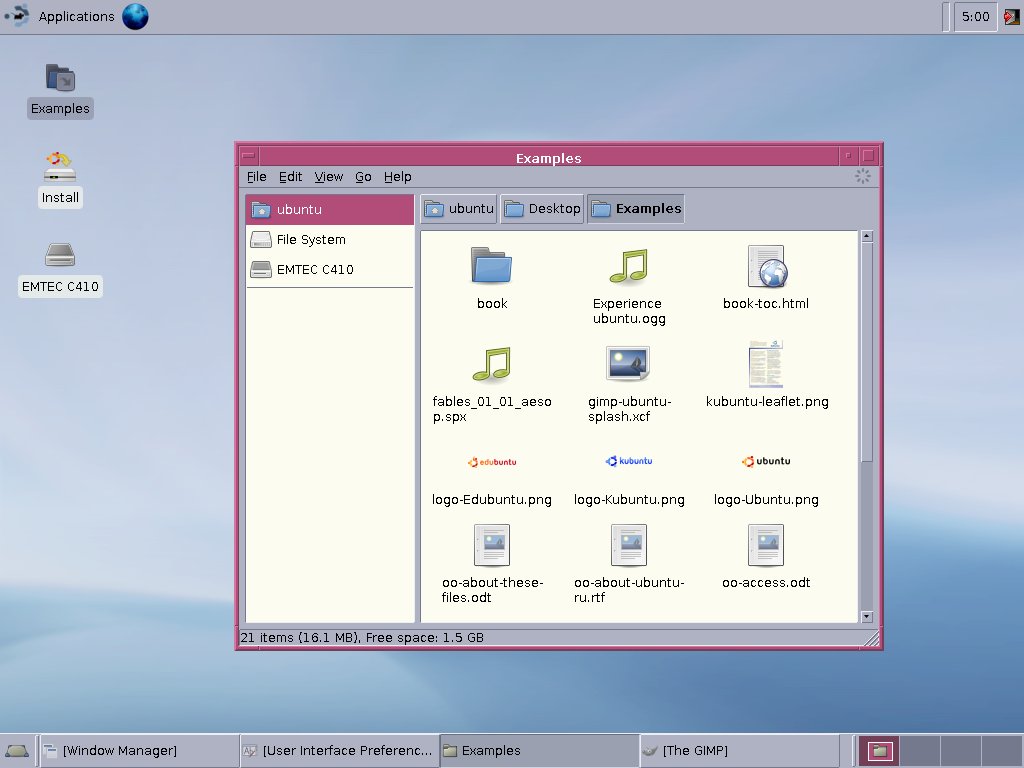Open the Applications menu
The width and height of the screenshot is (1024, 768).
(76, 16)
